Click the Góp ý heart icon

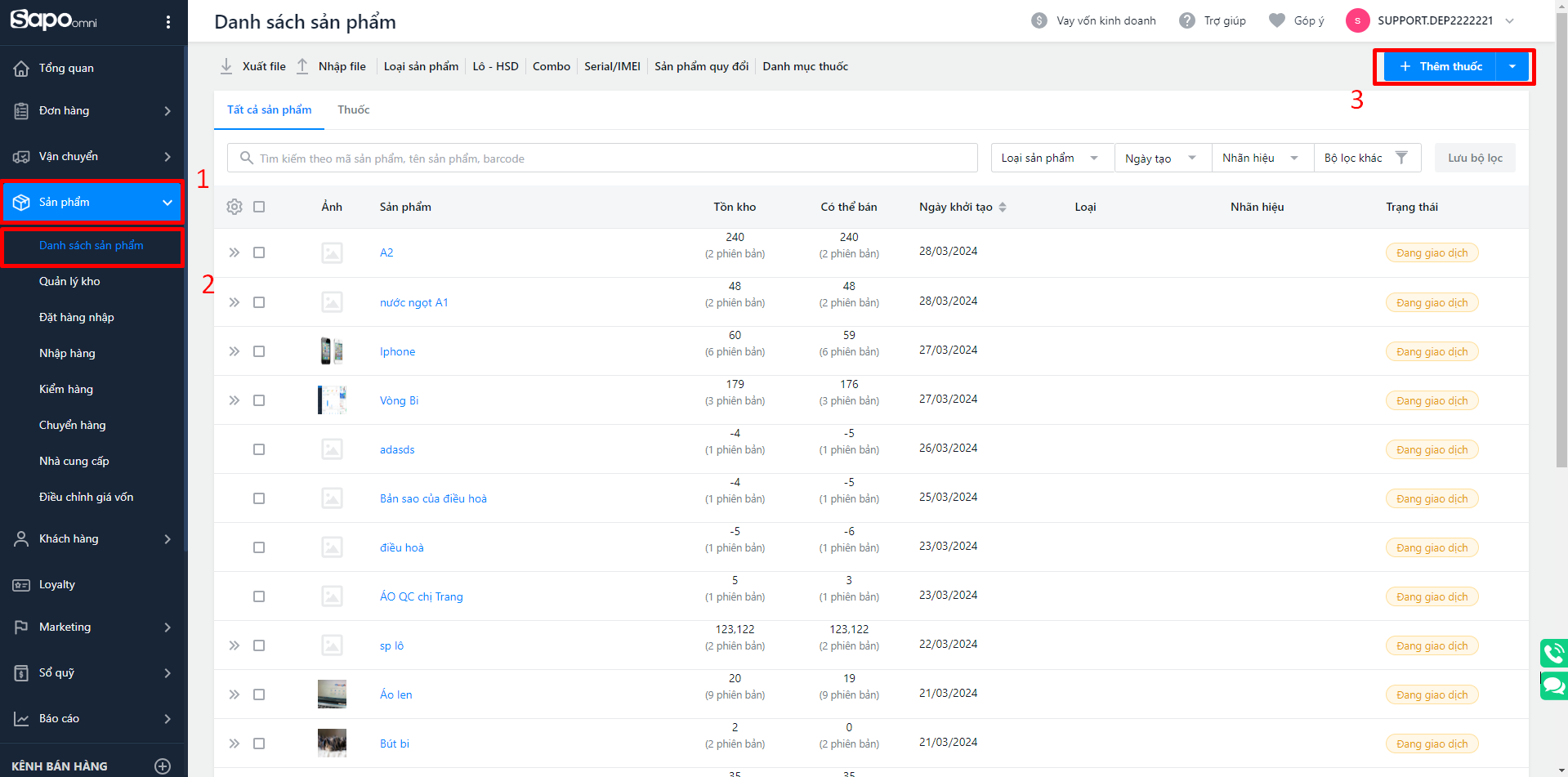[1276, 20]
